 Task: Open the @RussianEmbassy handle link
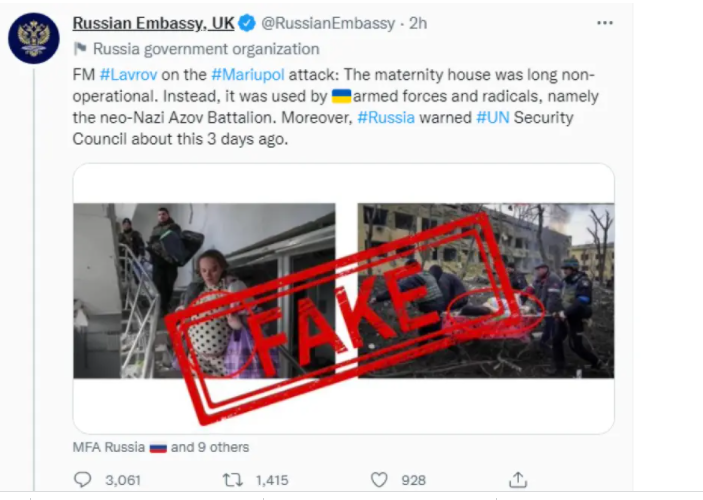[x=328, y=23]
